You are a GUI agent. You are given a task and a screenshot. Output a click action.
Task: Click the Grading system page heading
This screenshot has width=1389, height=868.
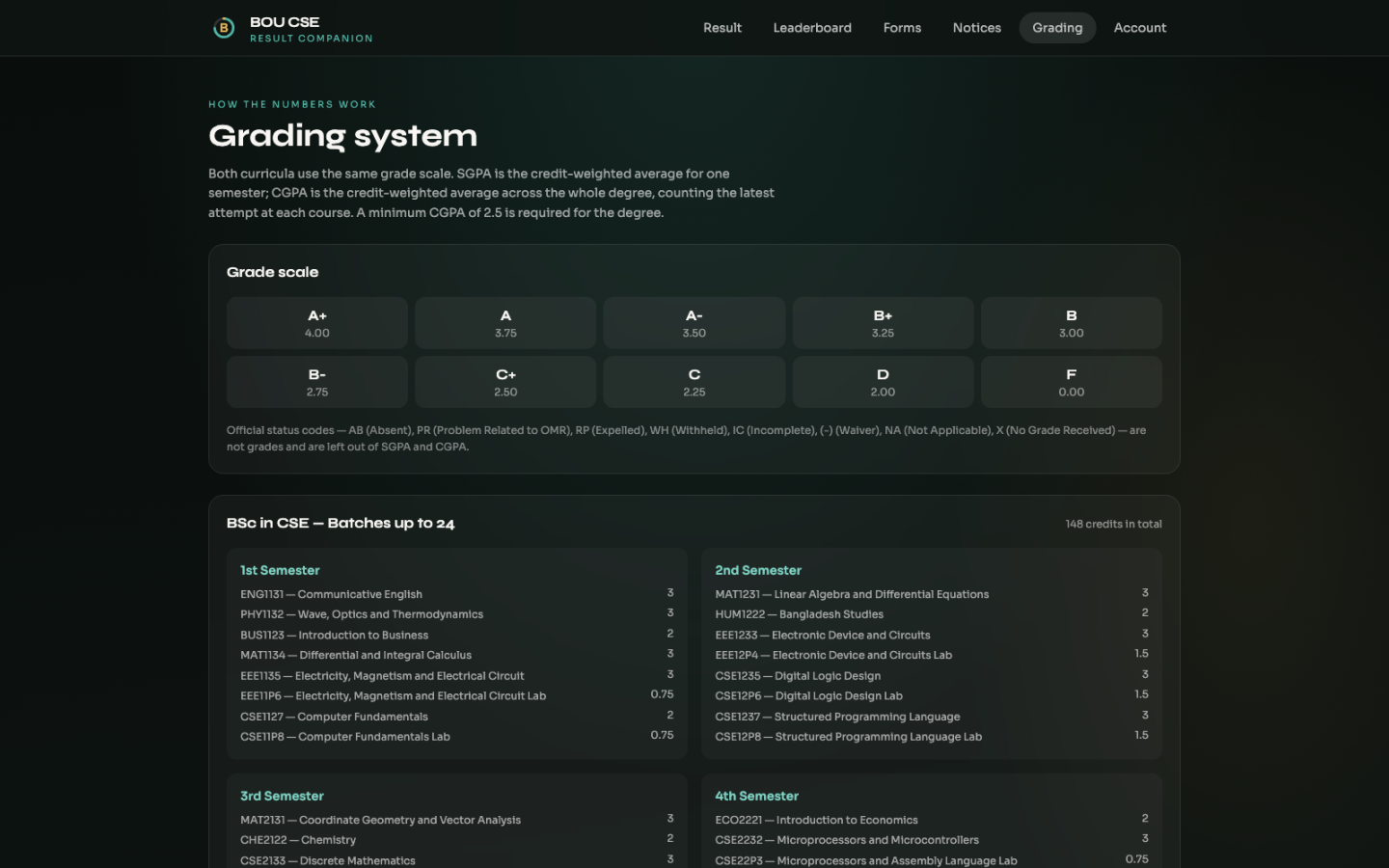tap(342, 136)
